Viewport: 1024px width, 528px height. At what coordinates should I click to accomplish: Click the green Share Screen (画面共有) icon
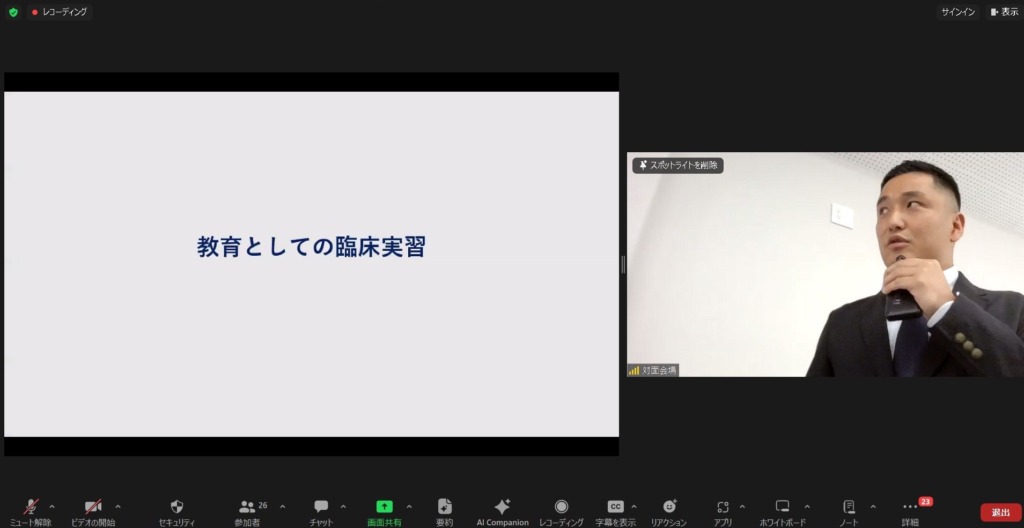384,507
